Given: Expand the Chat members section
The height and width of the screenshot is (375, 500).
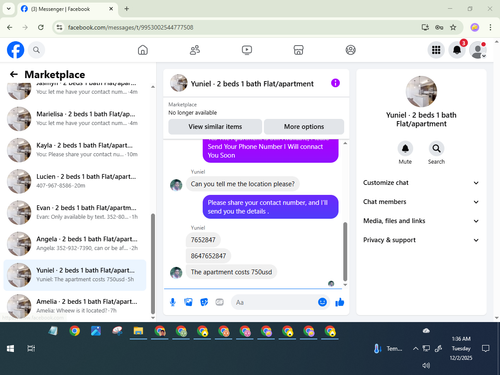Looking at the screenshot, I should 421,202.
